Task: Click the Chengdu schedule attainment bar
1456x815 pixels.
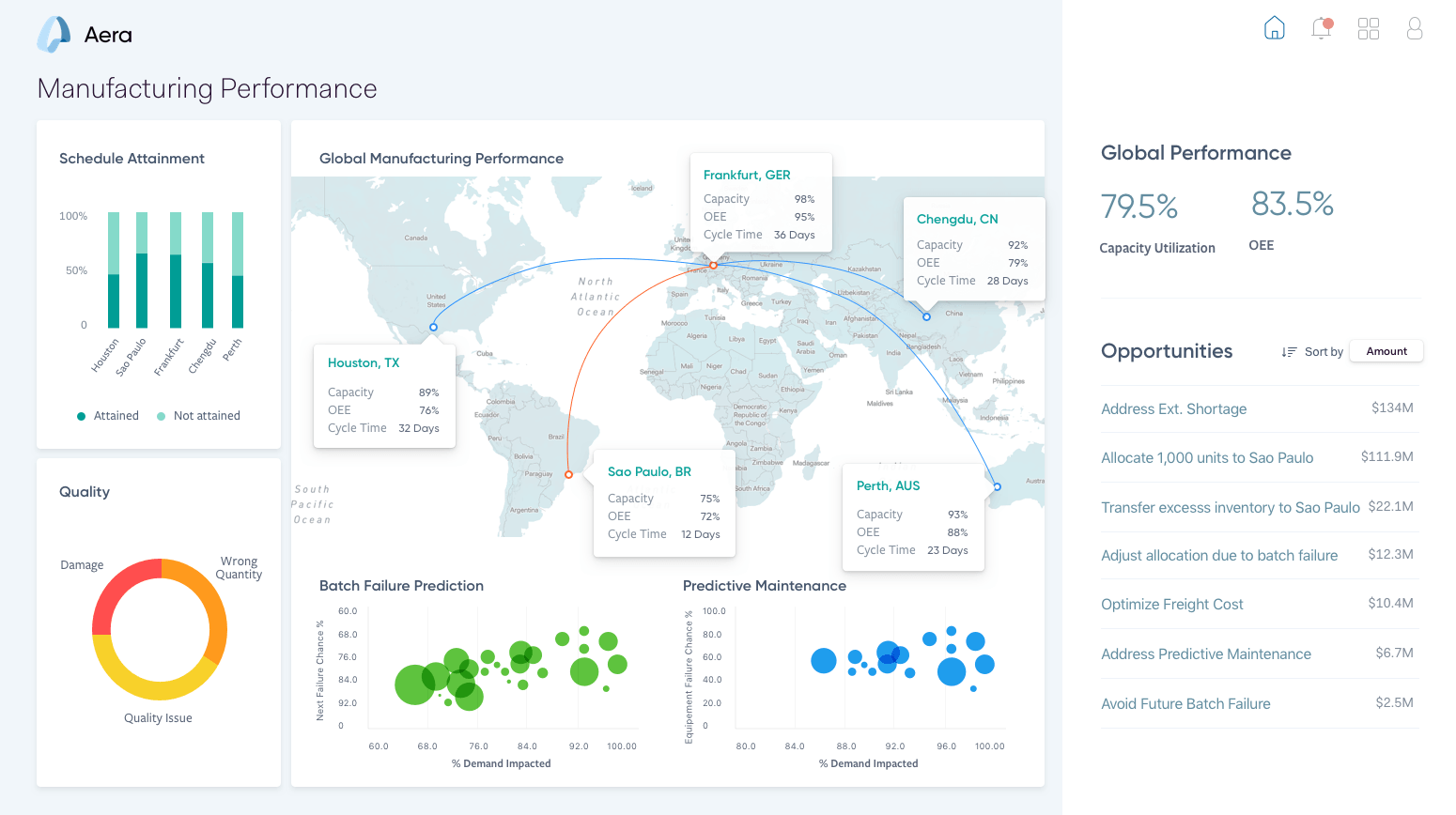Action: (x=208, y=270)
